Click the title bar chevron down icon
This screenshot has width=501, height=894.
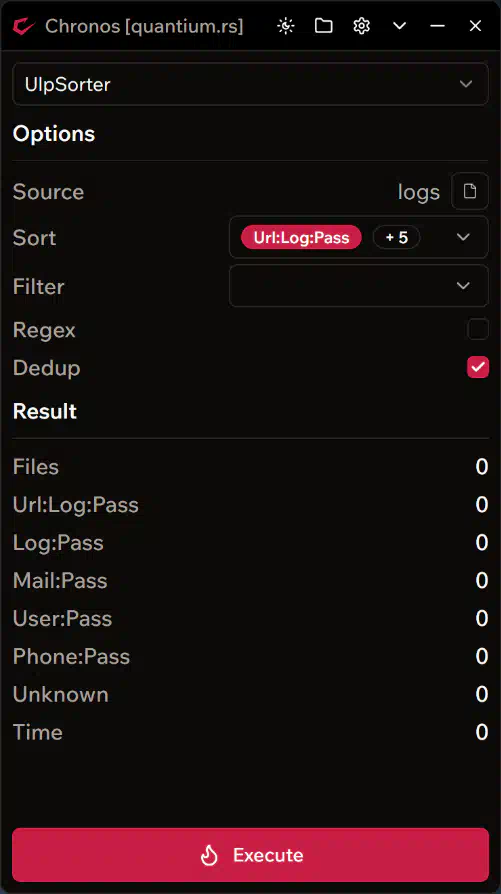pyautogui.click(x=400, y=26)
